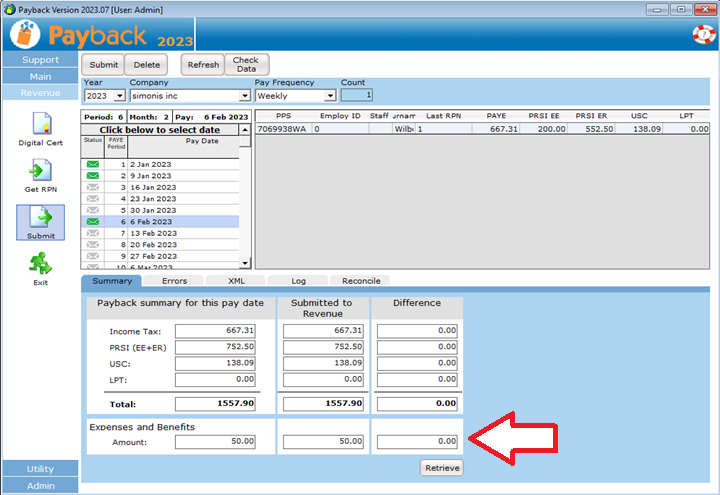Image resolution: width=720 pixels, height=495 pixels.
Task: Switch to the Errors tab
Action: click(x=174, y=281)
